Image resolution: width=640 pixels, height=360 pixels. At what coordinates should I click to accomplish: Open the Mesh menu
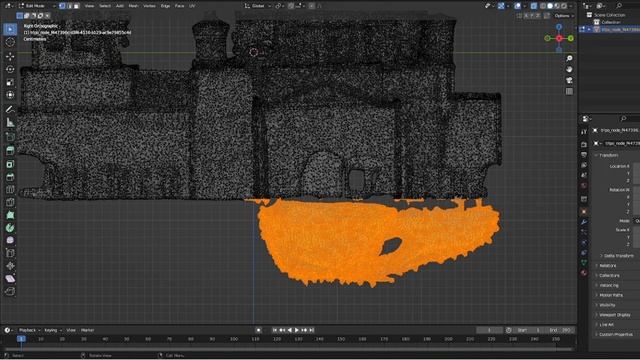(133, 6)
